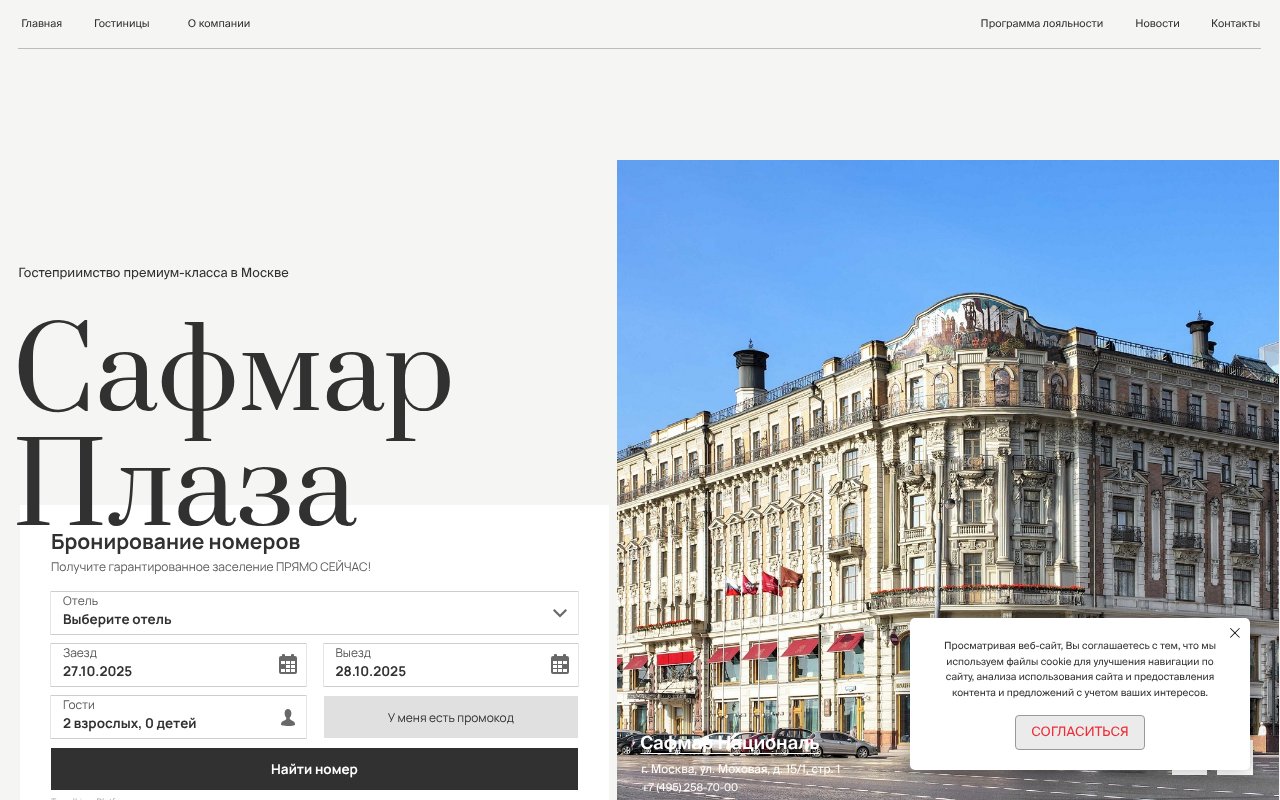Open guests selector showing 2 взрослых, 0 детей

[x=150, y=716]
